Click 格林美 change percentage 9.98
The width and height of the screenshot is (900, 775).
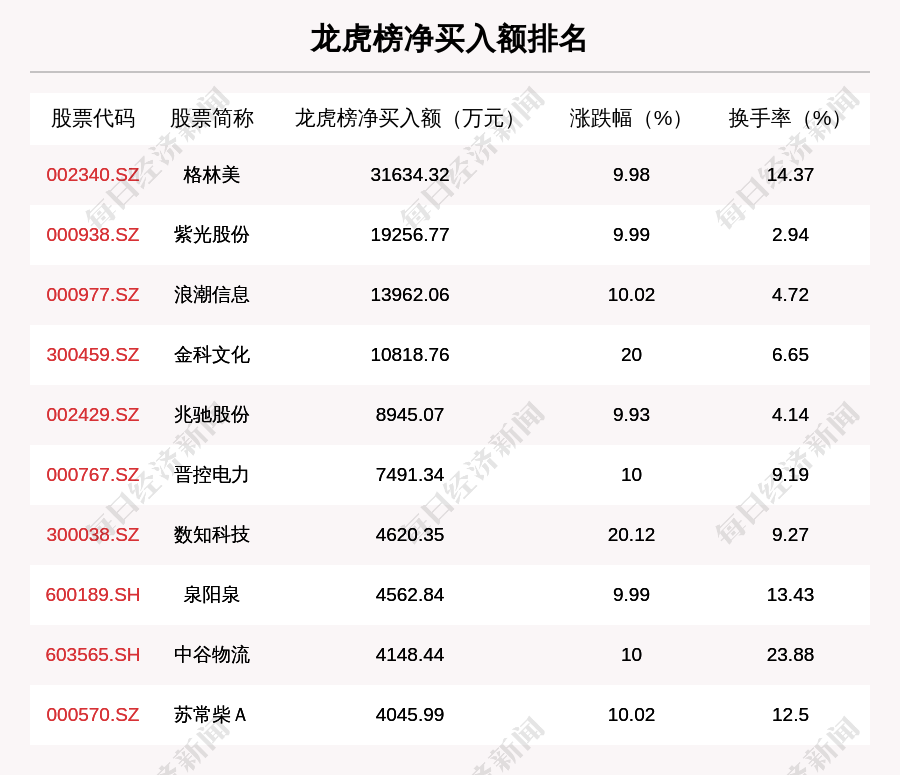click(631, 175)
